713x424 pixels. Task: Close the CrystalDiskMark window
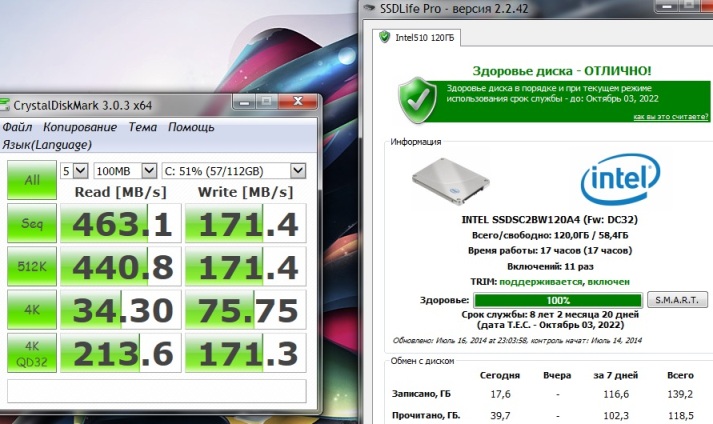tap(298, 101)
